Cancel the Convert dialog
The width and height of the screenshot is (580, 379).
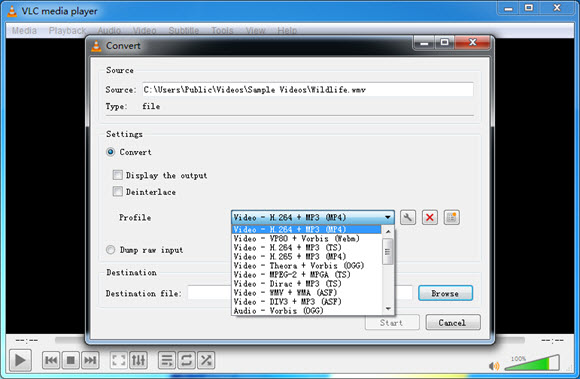[453, 322]
